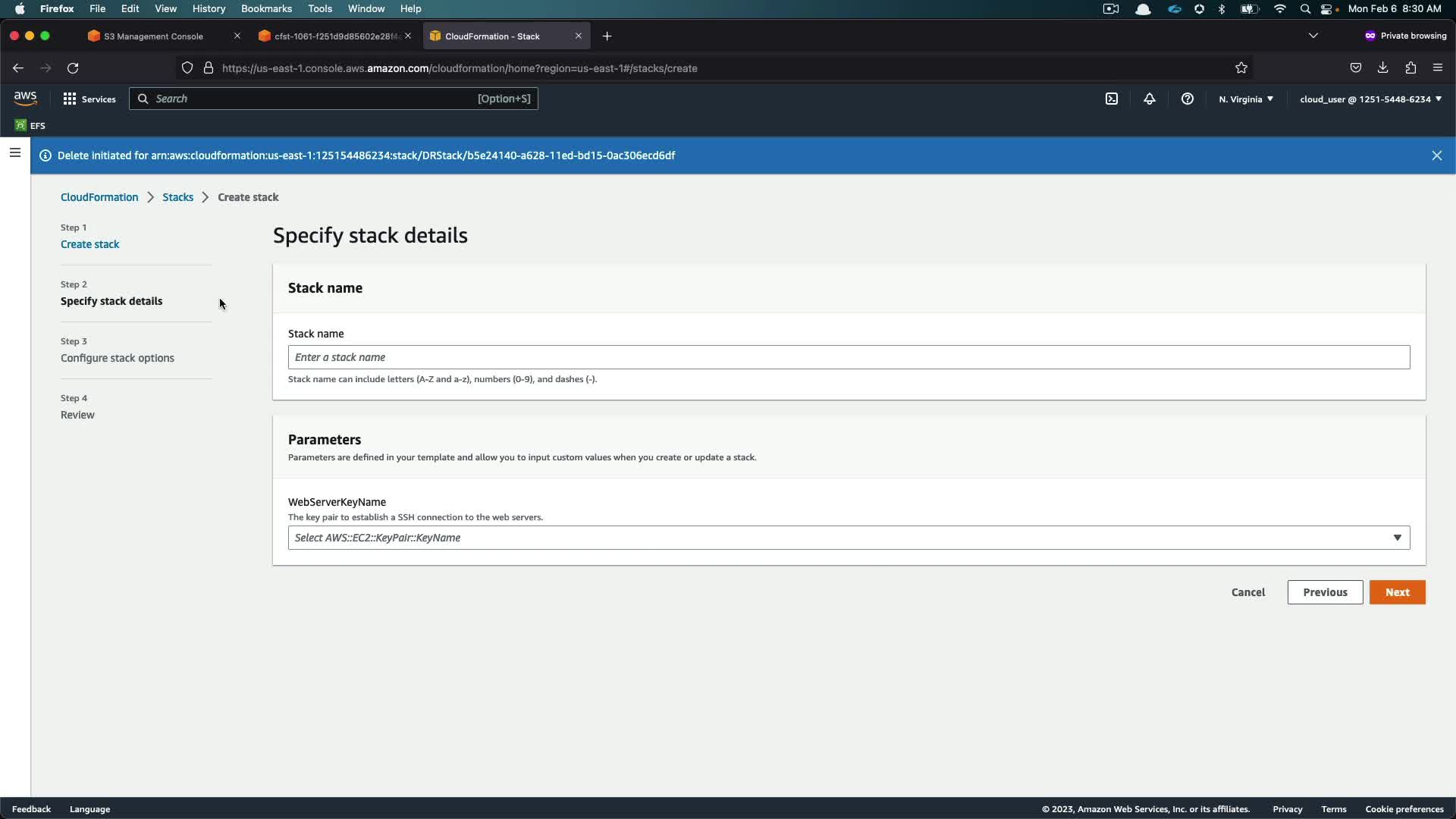Bookmark this page with the star icon

(1241, 68)
